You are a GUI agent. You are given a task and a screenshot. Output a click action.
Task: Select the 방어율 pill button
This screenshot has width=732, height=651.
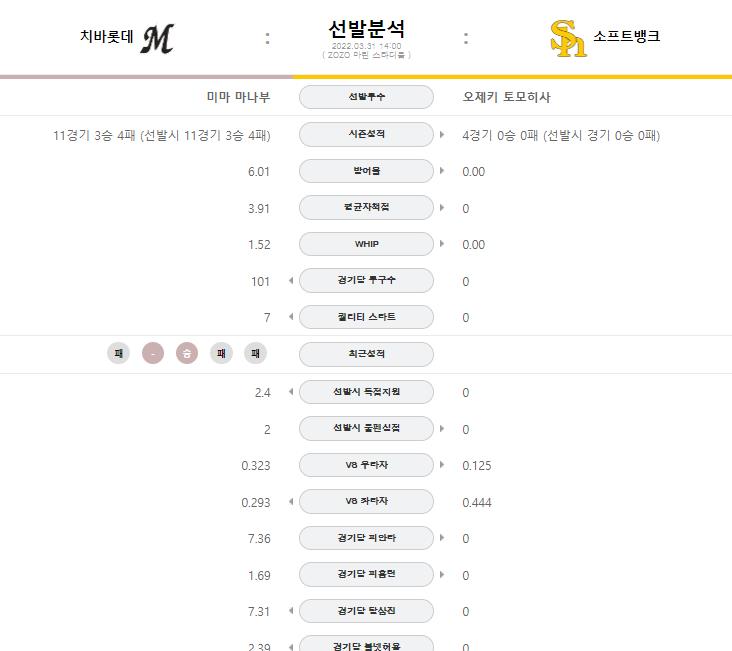click(366, 171)
